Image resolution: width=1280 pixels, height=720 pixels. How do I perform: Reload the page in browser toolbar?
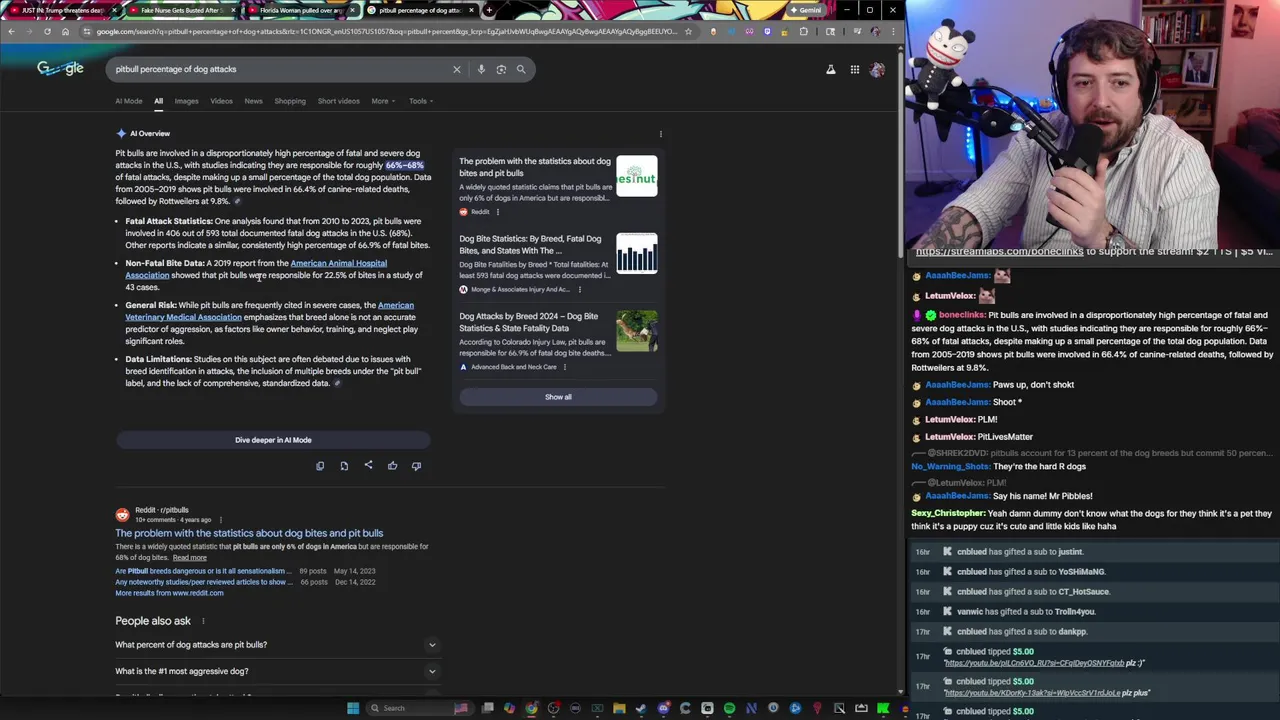pyautogui.click(x=47, y=31)
